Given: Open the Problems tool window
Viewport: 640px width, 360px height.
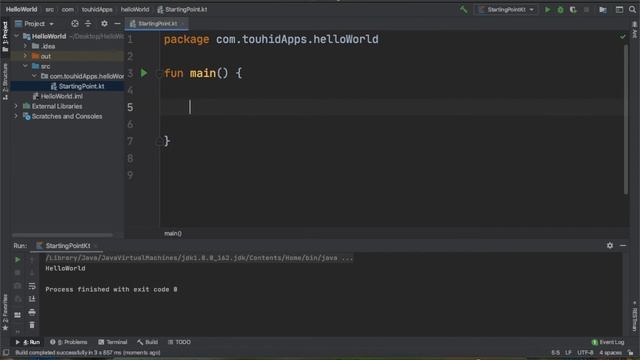Looking at the screenshot, I should [69, 342].
